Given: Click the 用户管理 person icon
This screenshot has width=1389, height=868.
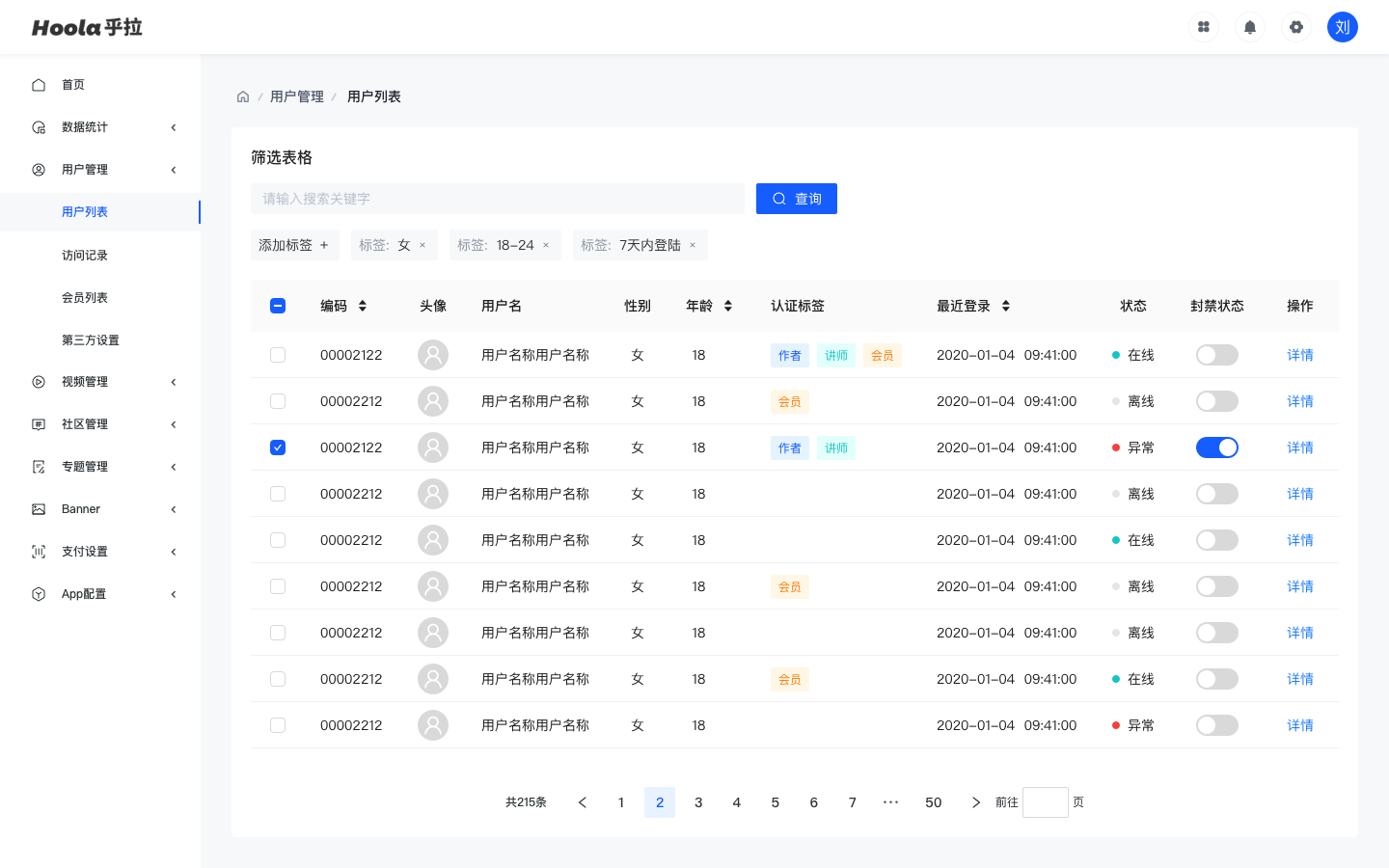Looking at the screenshot, I should click(x=39, y=170).
